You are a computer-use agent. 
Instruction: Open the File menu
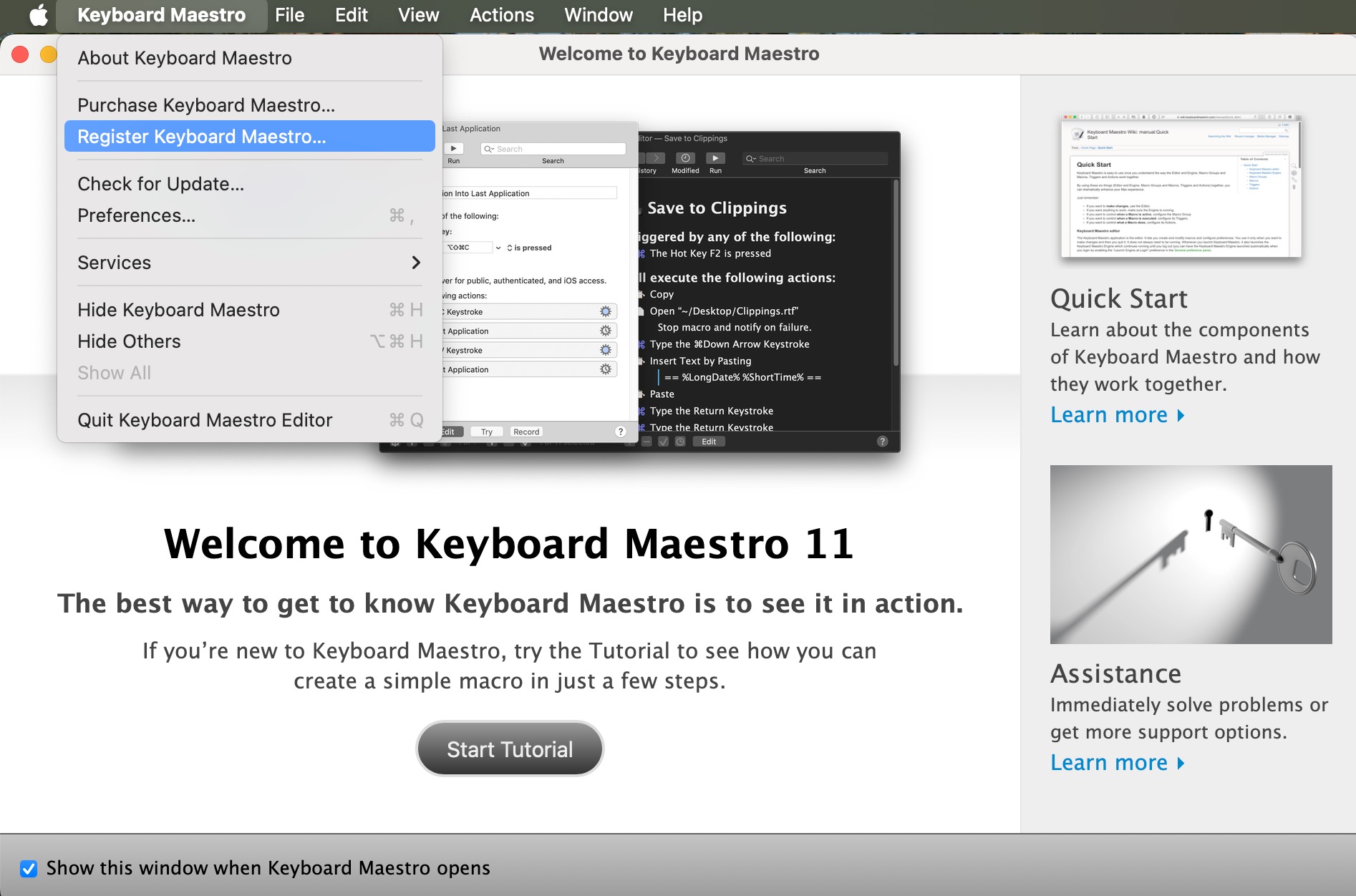[x=289, y=15]
